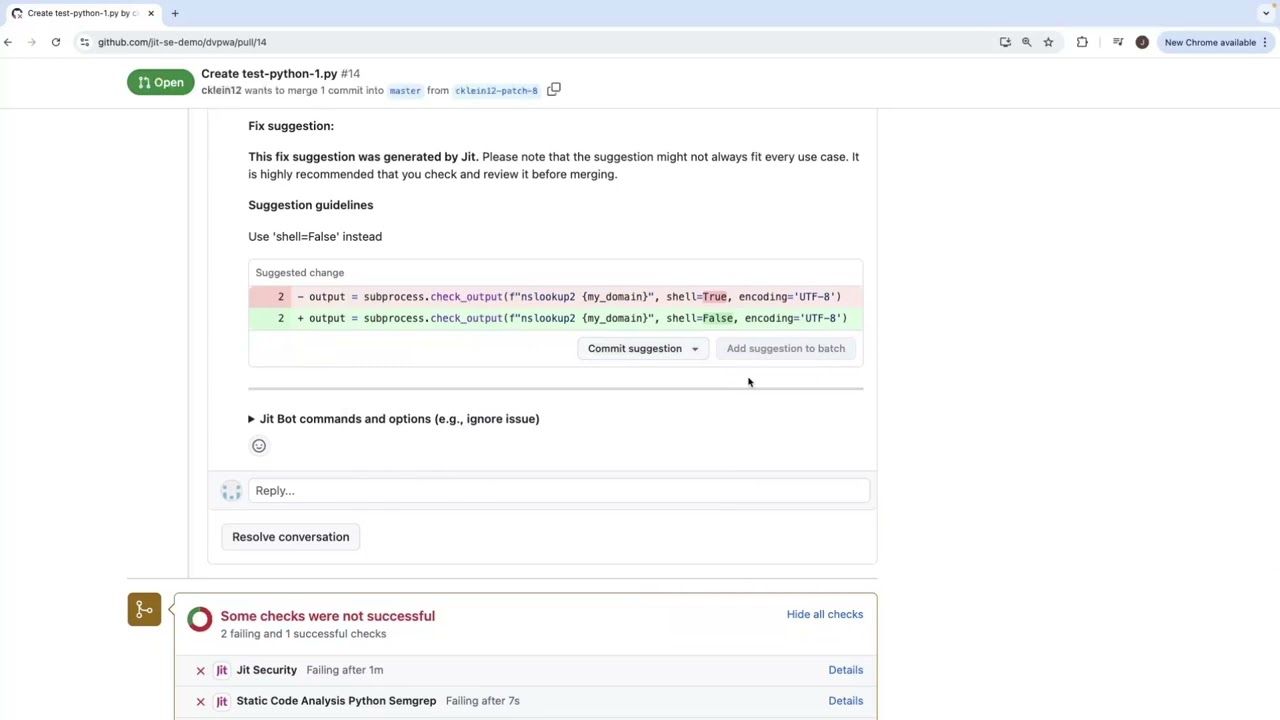Click Add suggestion to batch button

point(786,349)
